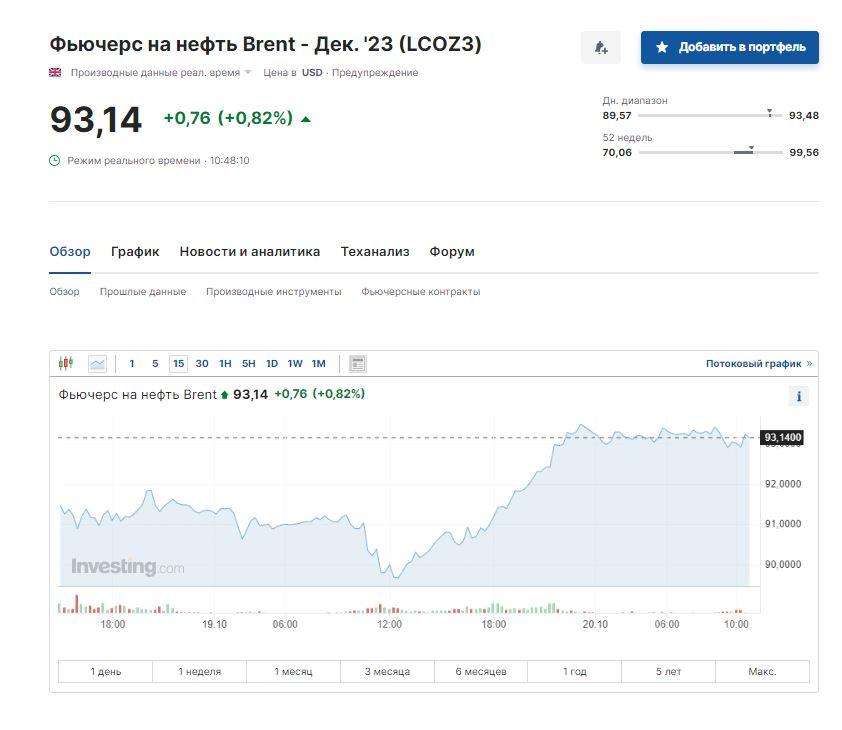Open the chart news panel icon
The image size is (842, 730).
coord(358,364)
